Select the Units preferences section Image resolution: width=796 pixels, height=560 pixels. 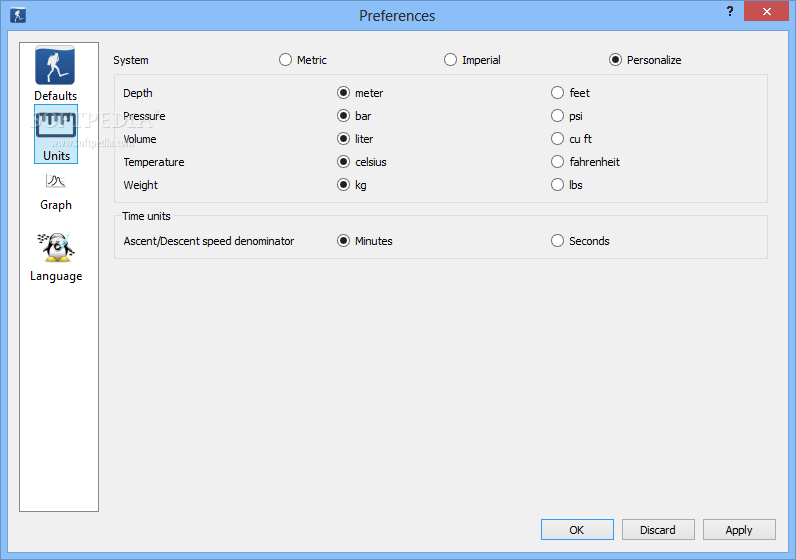[56, 134]
